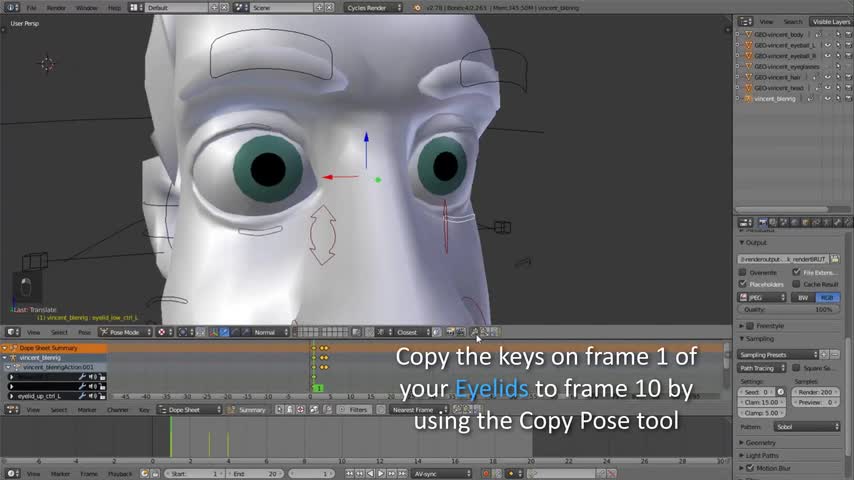Click the Render samples 200 field
Screen dimensions: 854x480
coord(815,392)
